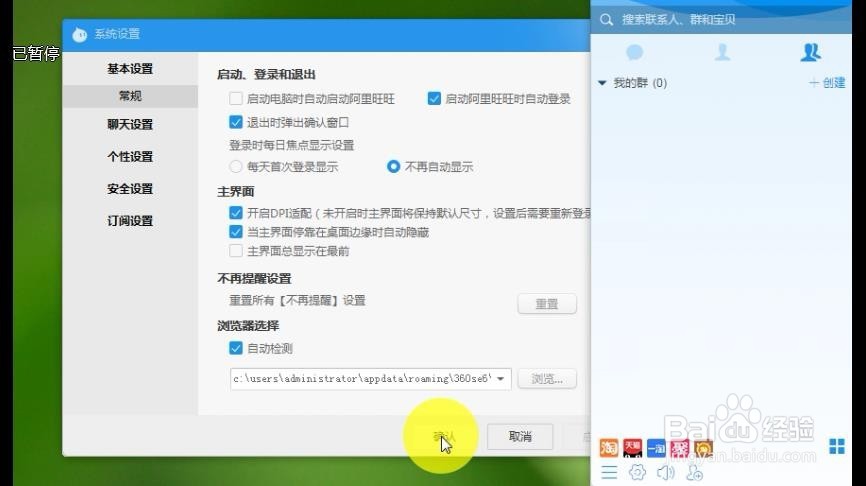Click the 确认 button
The height and width of the screenshot is (486, 866).
[x=444, y=437]
